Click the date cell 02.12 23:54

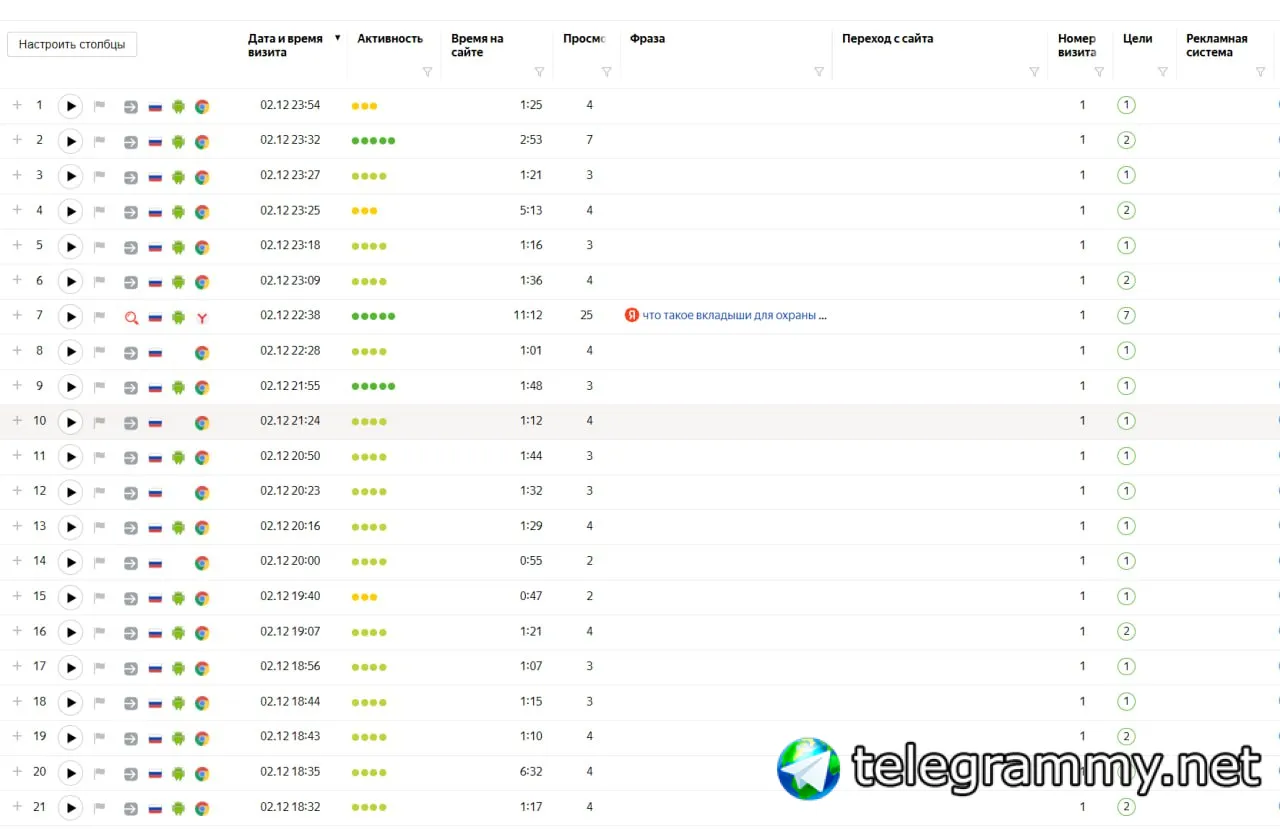pyautogui.click(x=290, y=105)
